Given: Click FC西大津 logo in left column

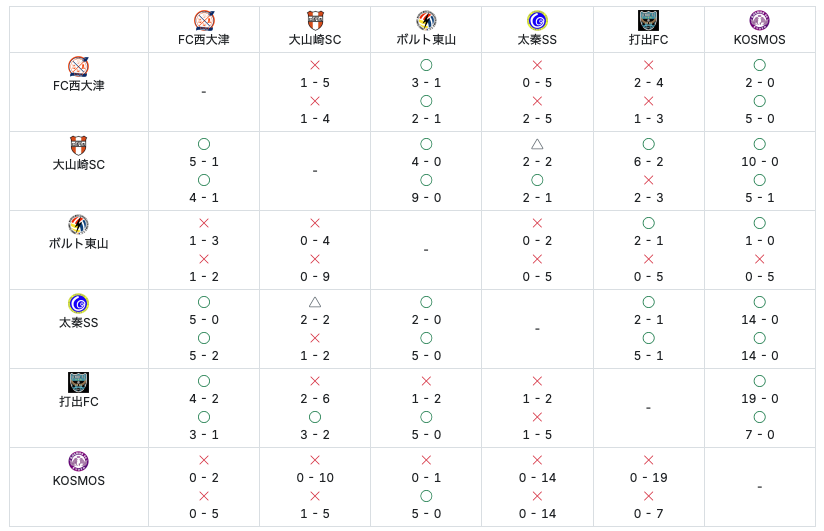Looking at the screenshot, I should click(78, 67).
